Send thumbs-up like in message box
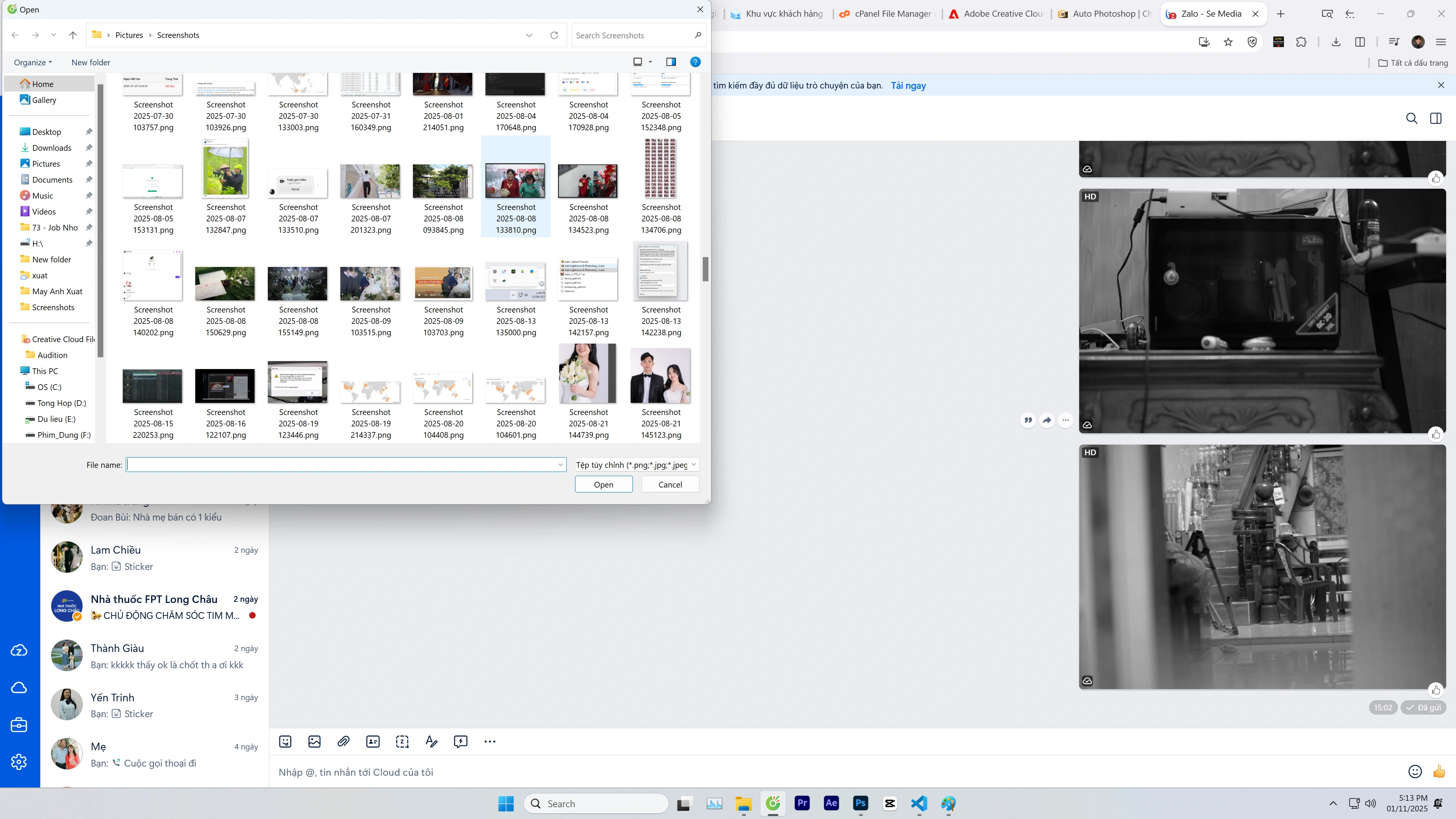This screenshot has height=819, width=1456. point(1439,772)
